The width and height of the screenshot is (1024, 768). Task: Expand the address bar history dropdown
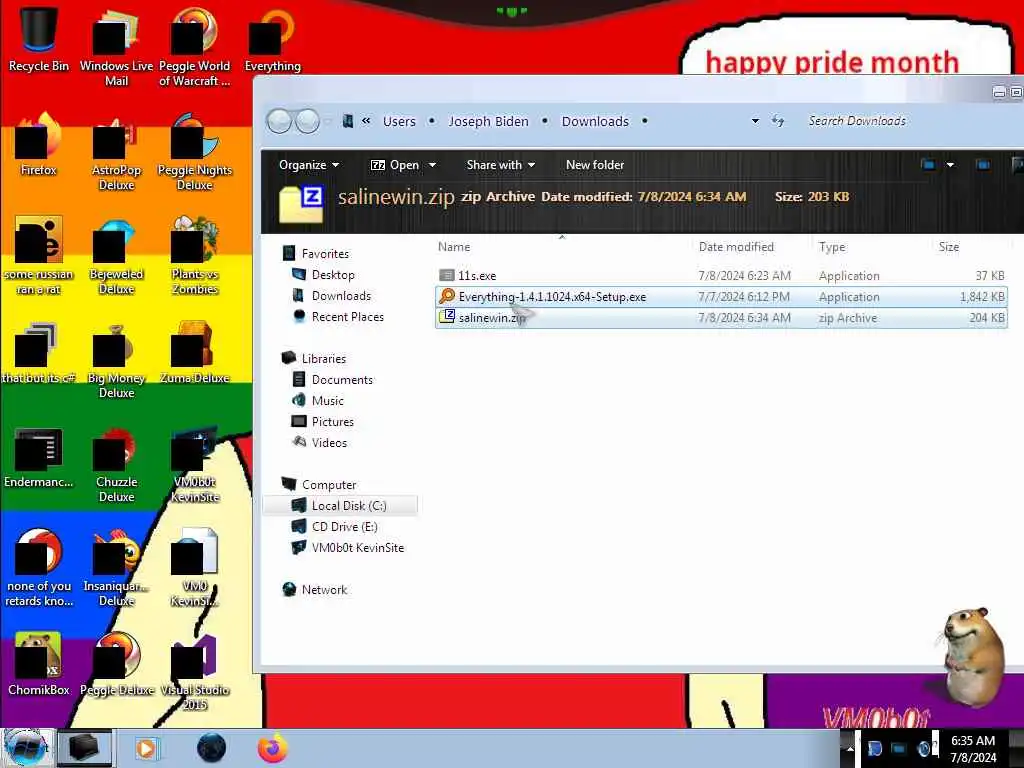(756, 121)
